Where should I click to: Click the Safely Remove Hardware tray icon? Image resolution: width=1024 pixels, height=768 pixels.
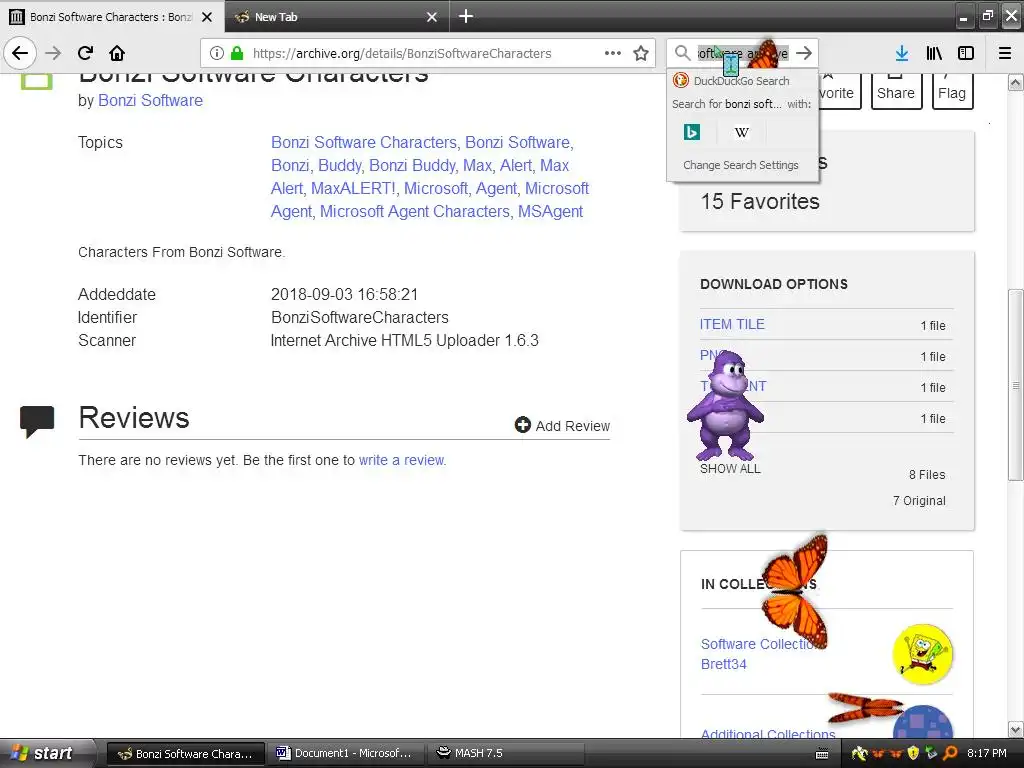tap(931, 753)
